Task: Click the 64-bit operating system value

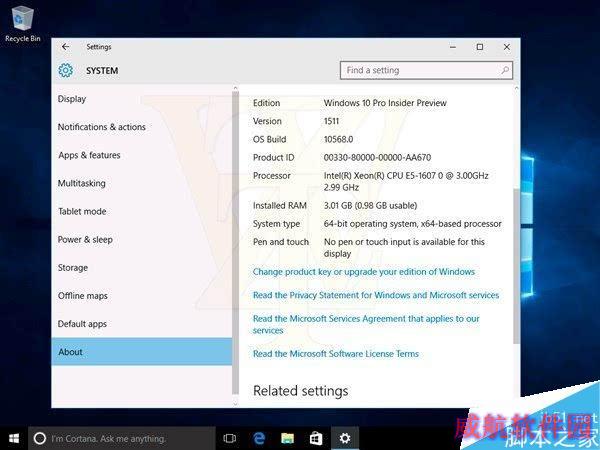Action: (412, 224)
